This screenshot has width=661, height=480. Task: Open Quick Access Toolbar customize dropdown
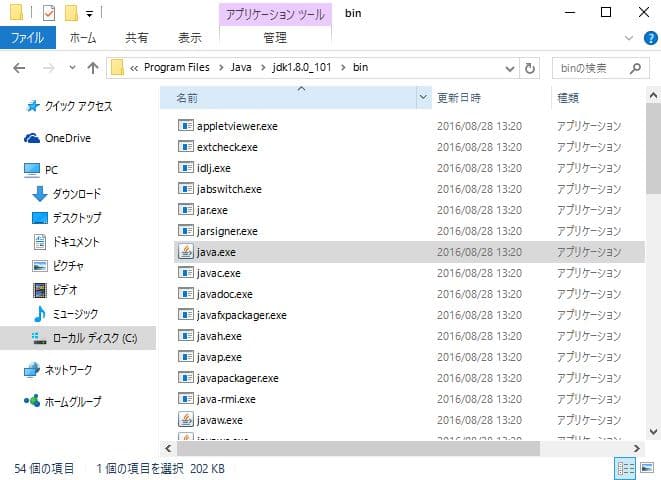[89, 14]
